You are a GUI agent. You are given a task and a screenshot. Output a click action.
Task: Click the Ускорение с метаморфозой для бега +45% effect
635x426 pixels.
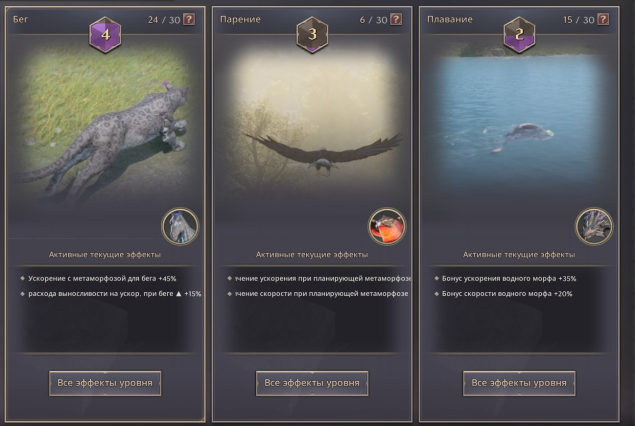102,279
